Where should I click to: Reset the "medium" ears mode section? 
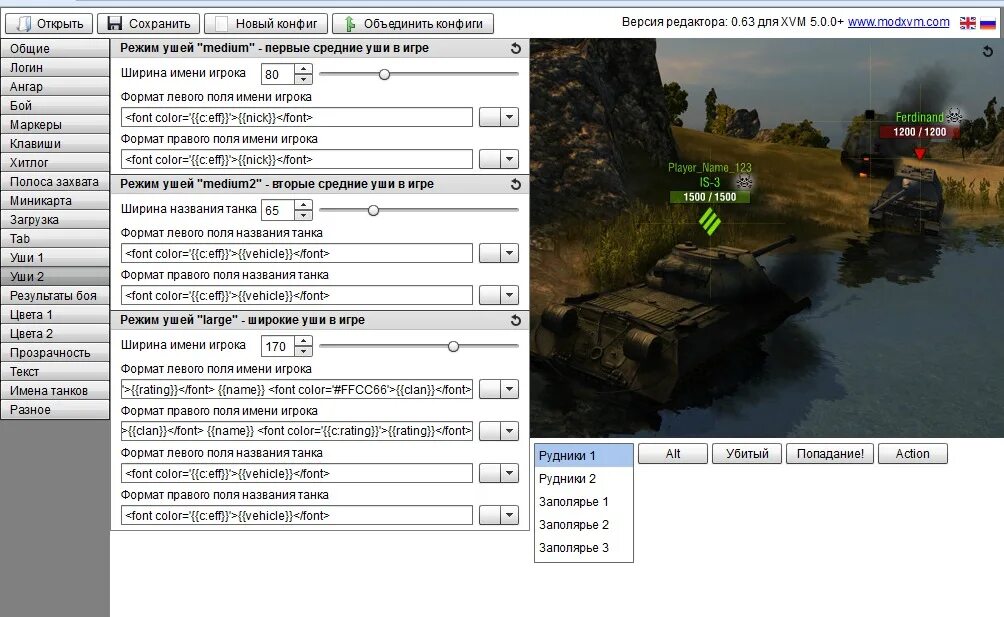[x=515, y=48]
